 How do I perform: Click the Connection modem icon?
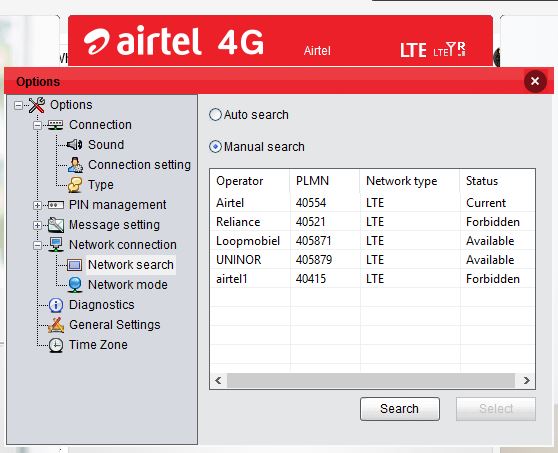pos(56,125)
